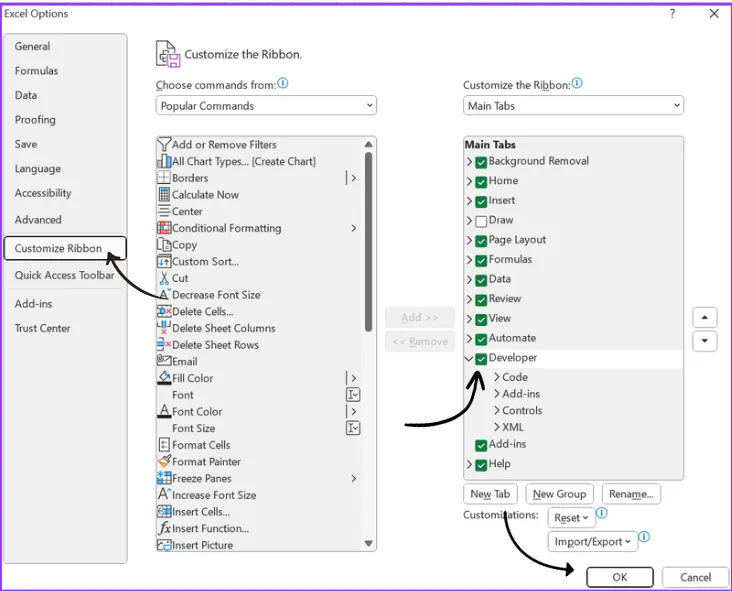Uncheck the Page Layout tab checkbox
Image resolution: width=732 pixels, height=591 pixels.
[481, 241]
